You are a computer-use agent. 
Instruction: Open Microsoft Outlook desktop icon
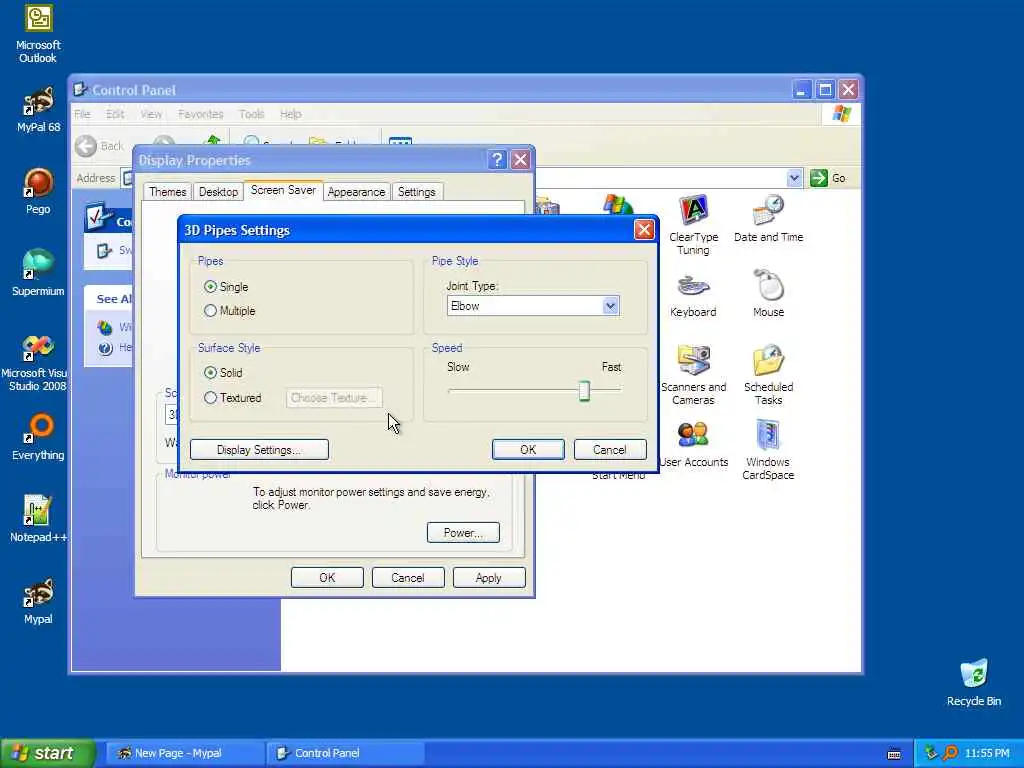click(38, 34)
